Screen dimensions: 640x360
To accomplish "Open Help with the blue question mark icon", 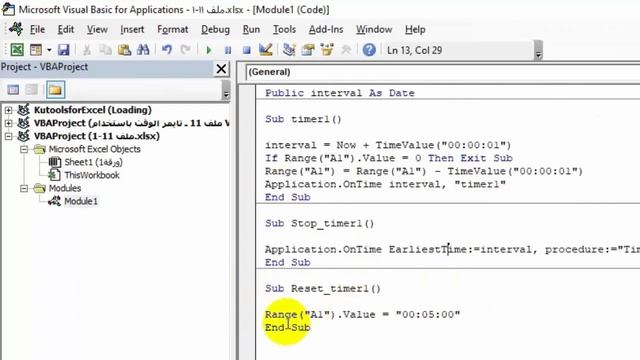I will tap(369, 50).
